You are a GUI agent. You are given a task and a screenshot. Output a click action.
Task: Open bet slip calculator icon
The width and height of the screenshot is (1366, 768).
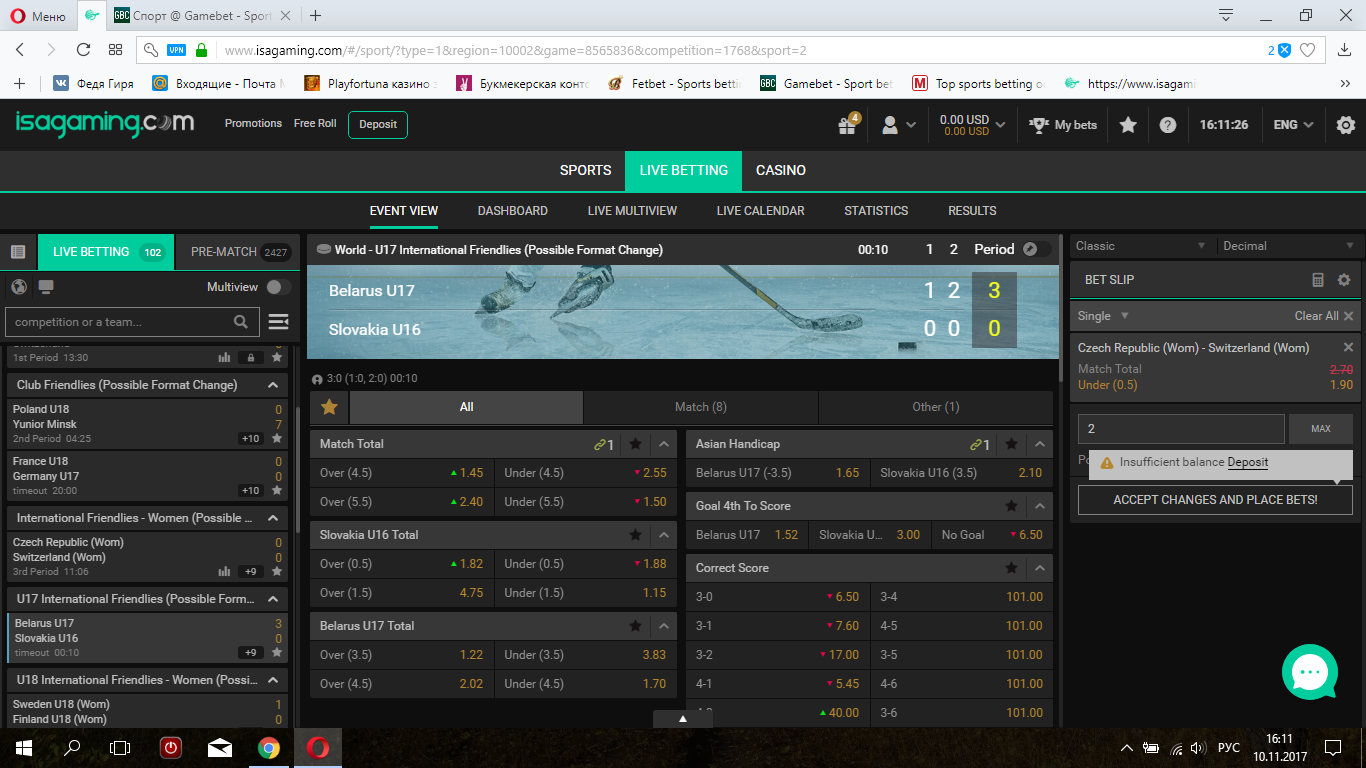(1318, 280)
